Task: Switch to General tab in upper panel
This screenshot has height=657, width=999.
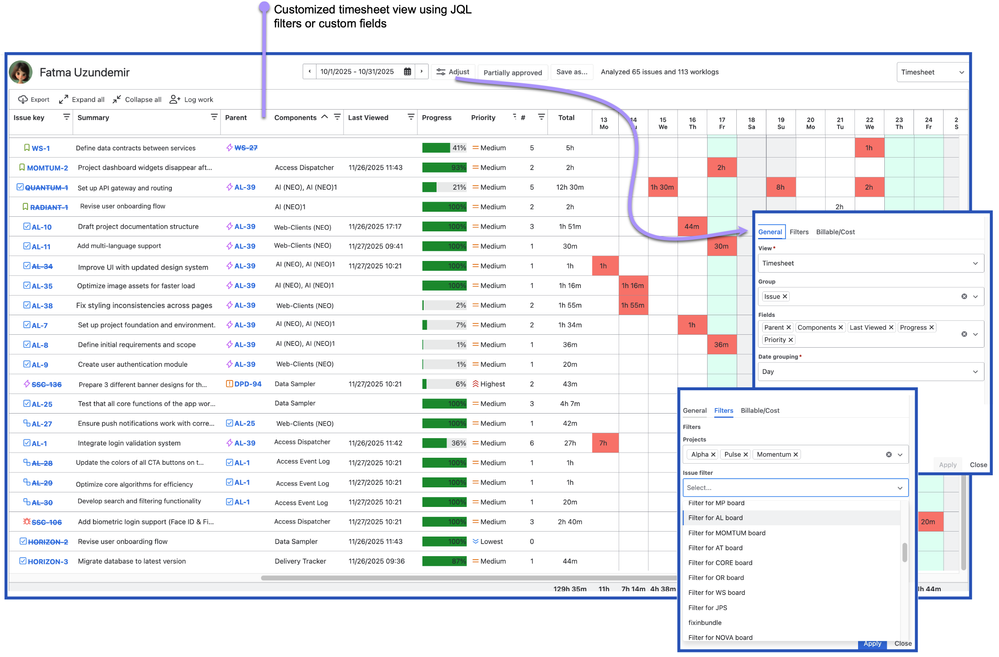Action: 770,232
